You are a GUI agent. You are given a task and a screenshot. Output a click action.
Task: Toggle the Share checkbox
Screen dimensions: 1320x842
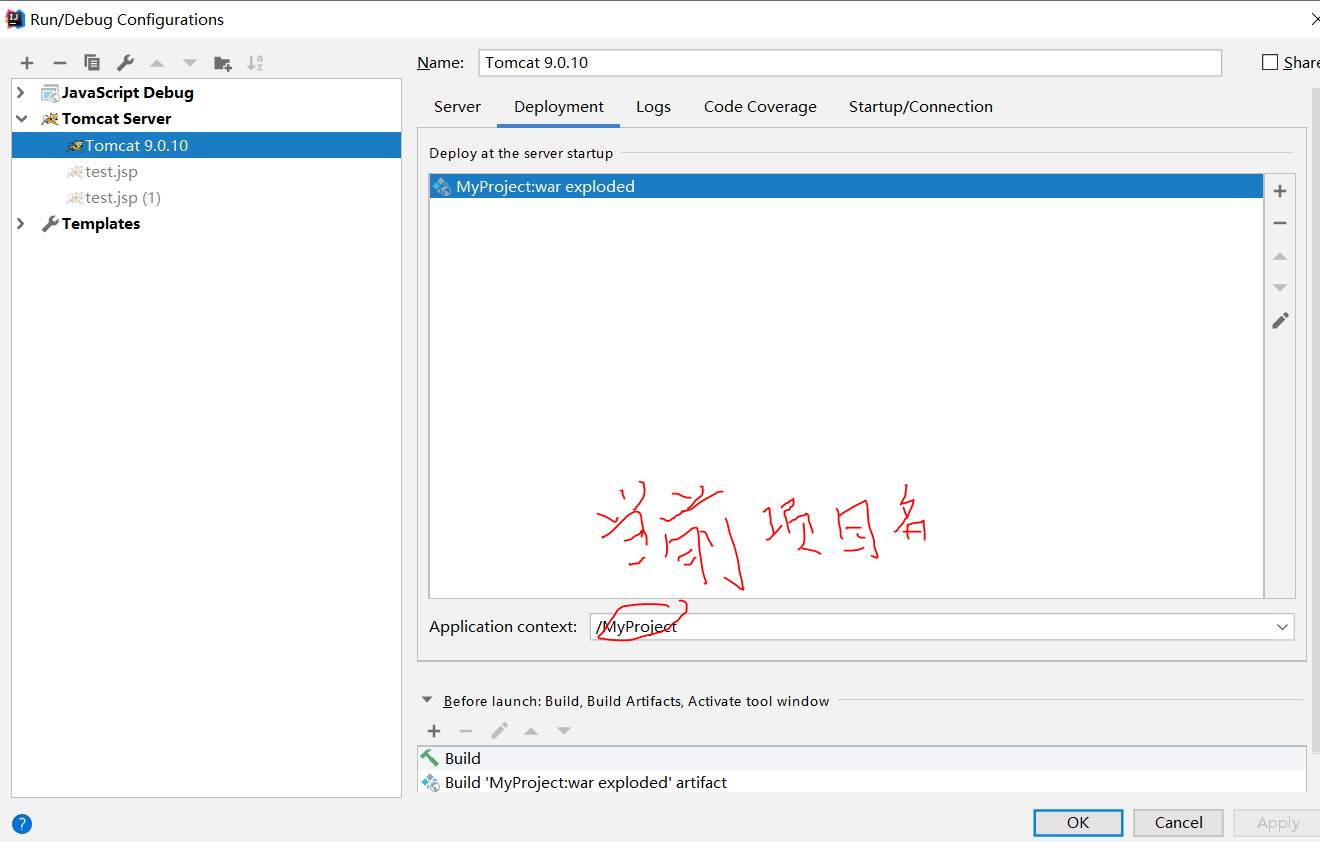tap(1270, 62)
